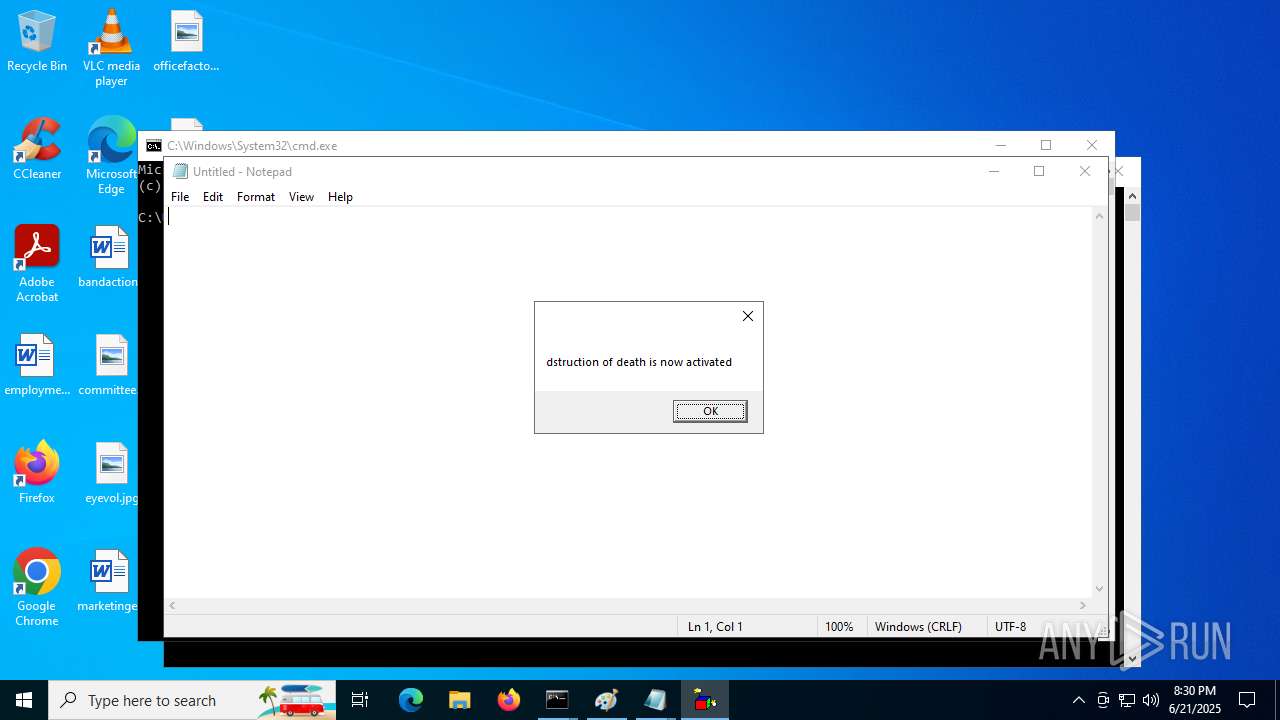Click 'Windows (CRLF)' in the status bar

tap(918, 626)
